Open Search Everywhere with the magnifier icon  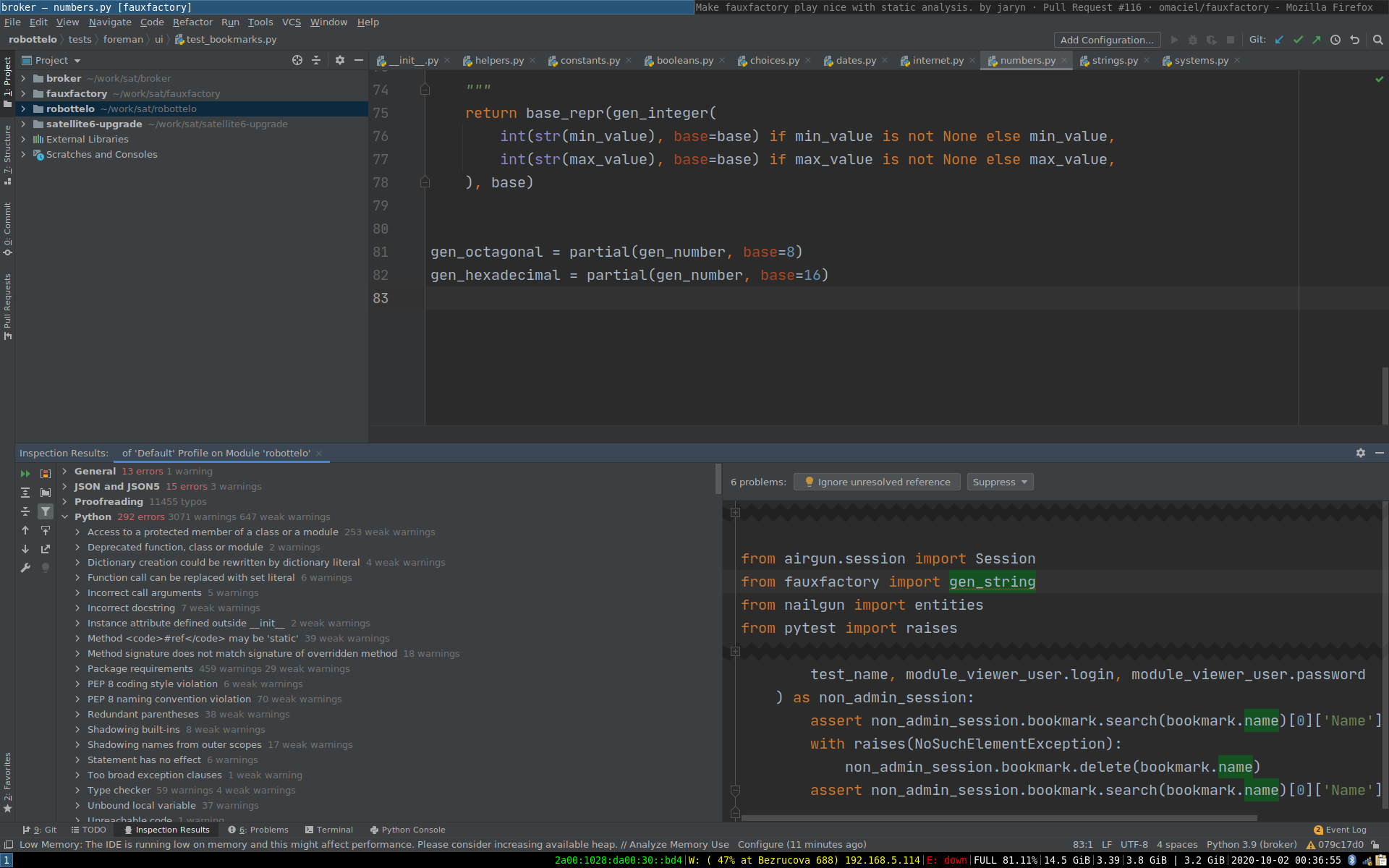click(1379, 40)
